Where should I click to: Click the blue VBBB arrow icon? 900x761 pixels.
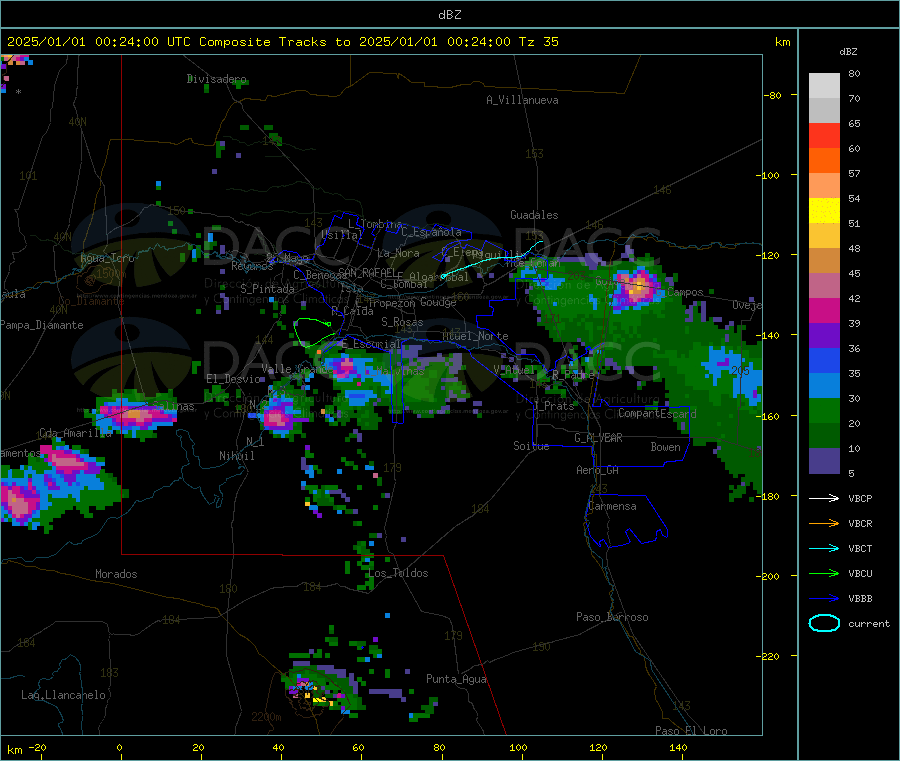(824, 598)
